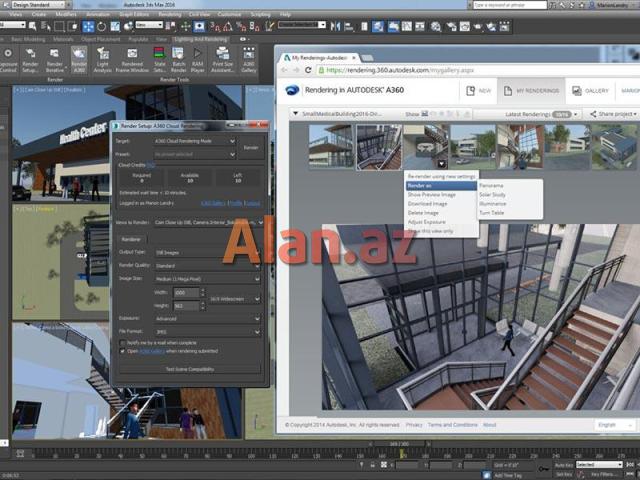Viewport: 640px width, 480px height.
Task: Open the My Renderings page tab
Action: pyautogui.click(x=531, y=91)
